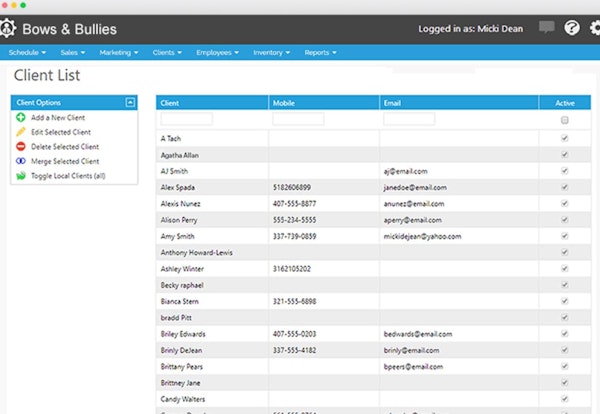Sort by the Client column header
The width and height of the screenshot is (600, 414).
pyautogui.click(x=212, y=103)
